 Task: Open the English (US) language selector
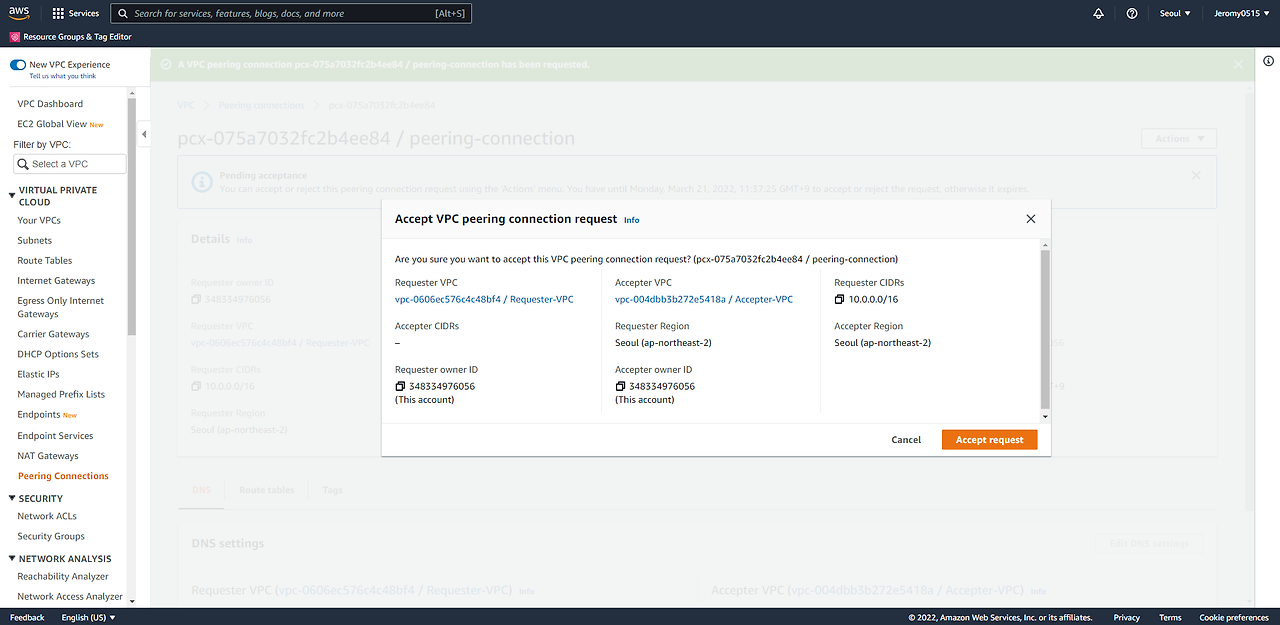88,617
